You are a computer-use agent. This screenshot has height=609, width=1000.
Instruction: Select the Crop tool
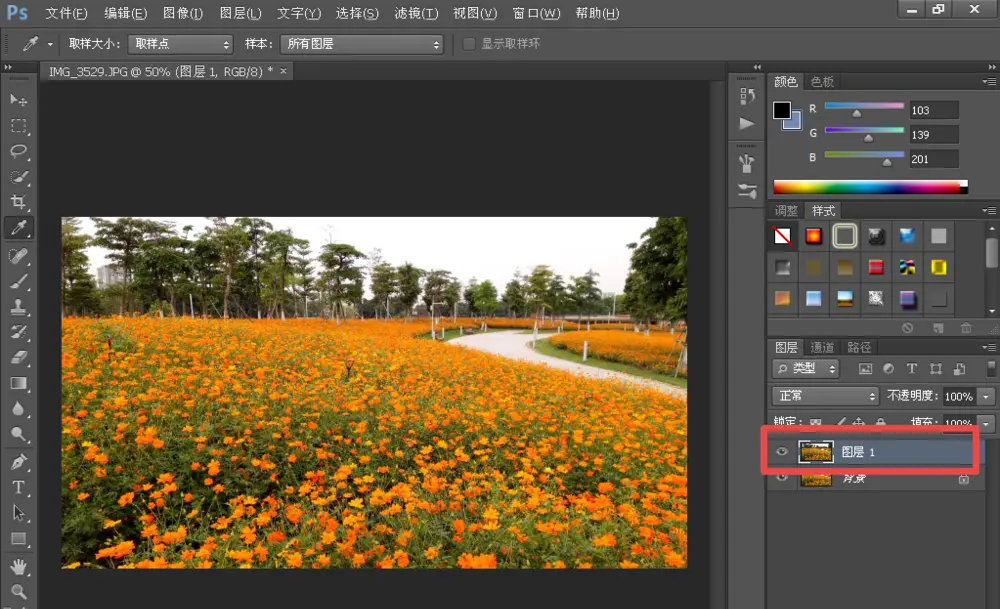coord(19,203)
